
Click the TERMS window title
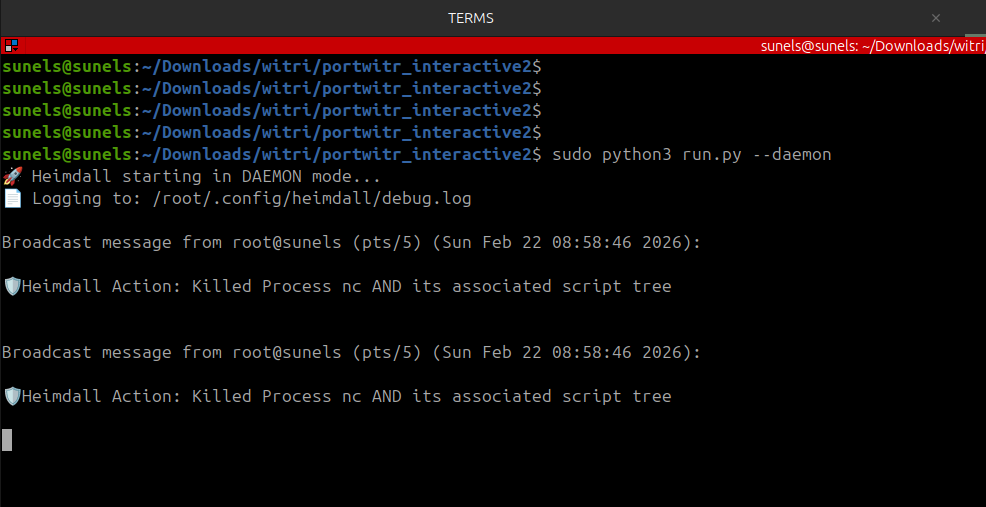click(x=470, y=18)
